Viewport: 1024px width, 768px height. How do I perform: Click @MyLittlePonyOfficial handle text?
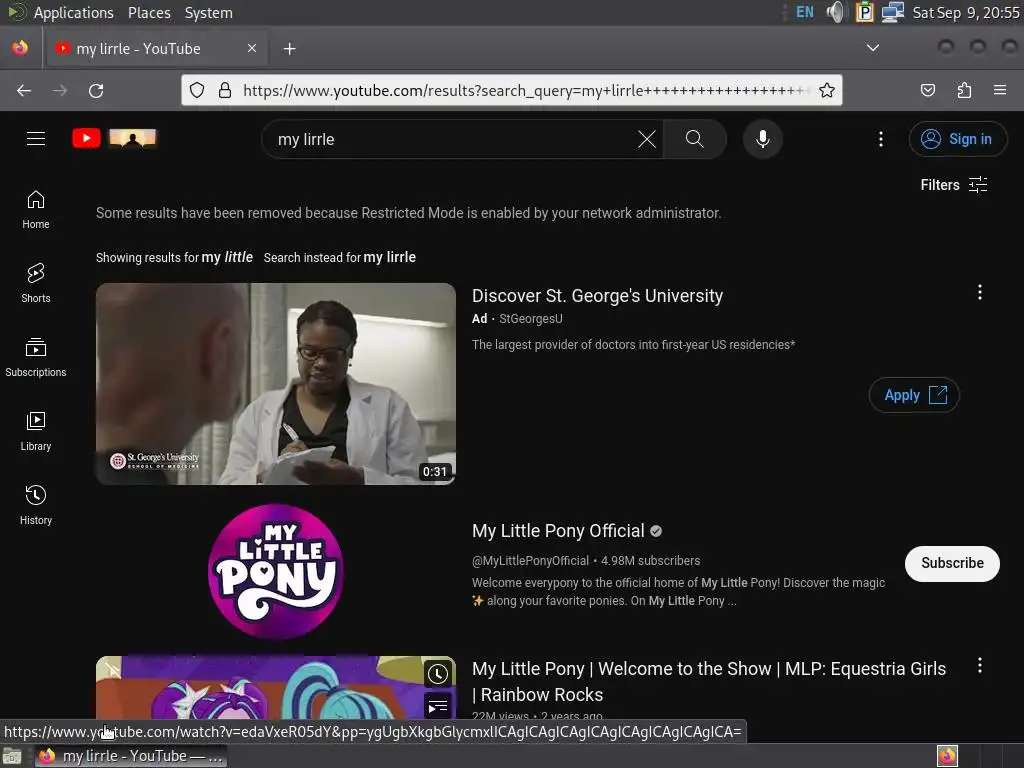pyautogui.click(x=530, y=560)
